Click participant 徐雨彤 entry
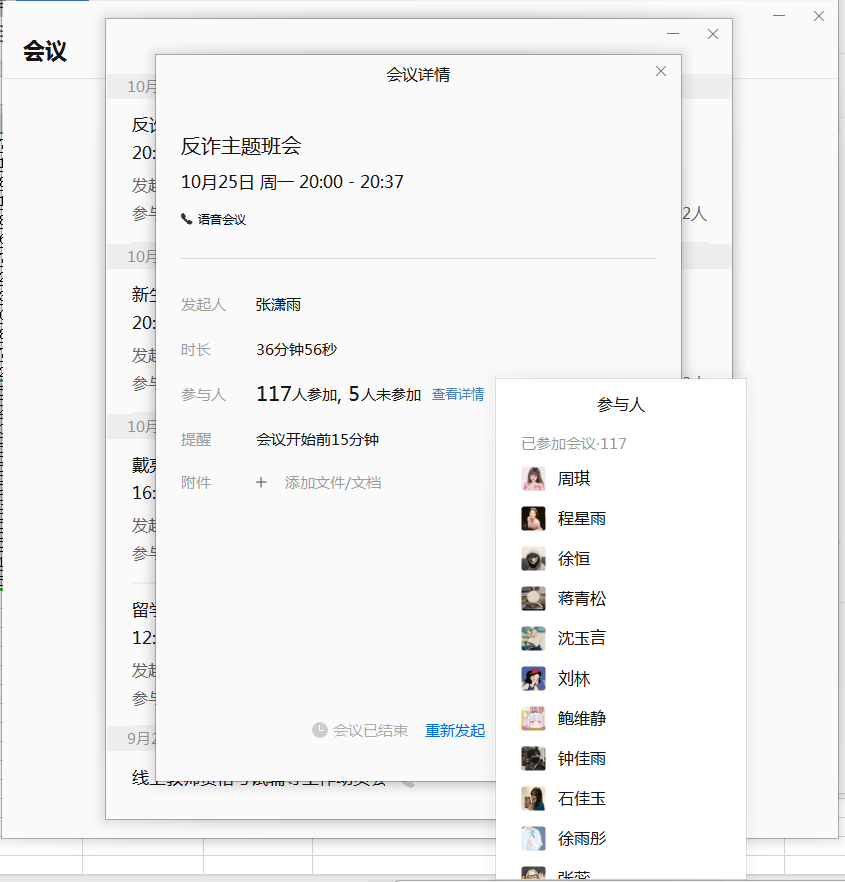 [581, 839]
